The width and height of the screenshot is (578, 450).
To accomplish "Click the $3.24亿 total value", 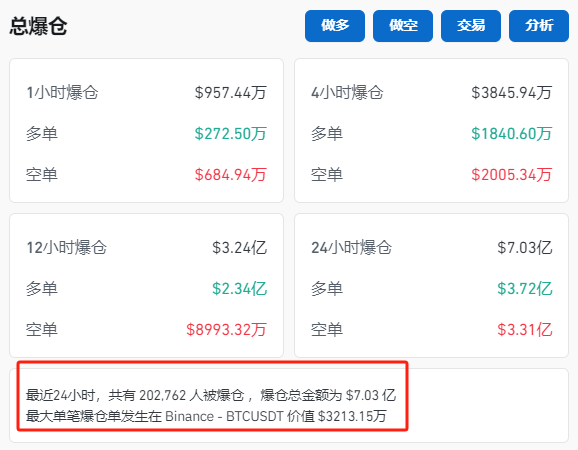I will click(x=239, y=247).
